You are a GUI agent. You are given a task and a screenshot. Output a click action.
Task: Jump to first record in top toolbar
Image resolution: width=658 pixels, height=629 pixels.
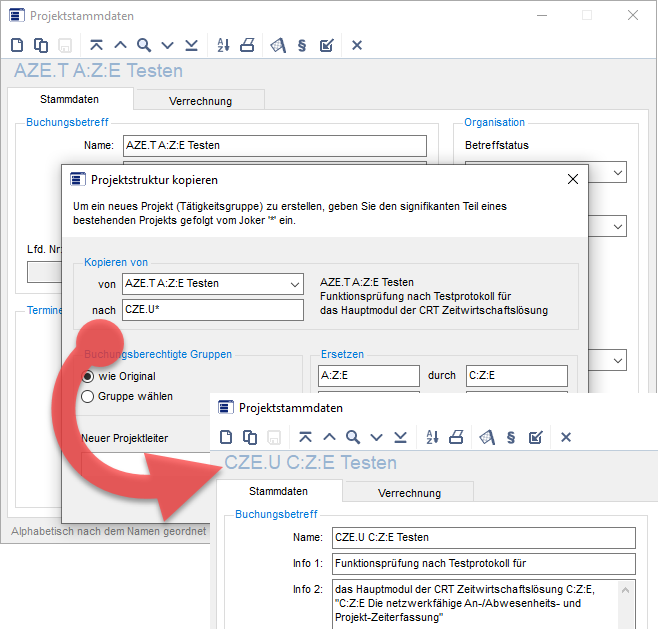click(97, 45)
